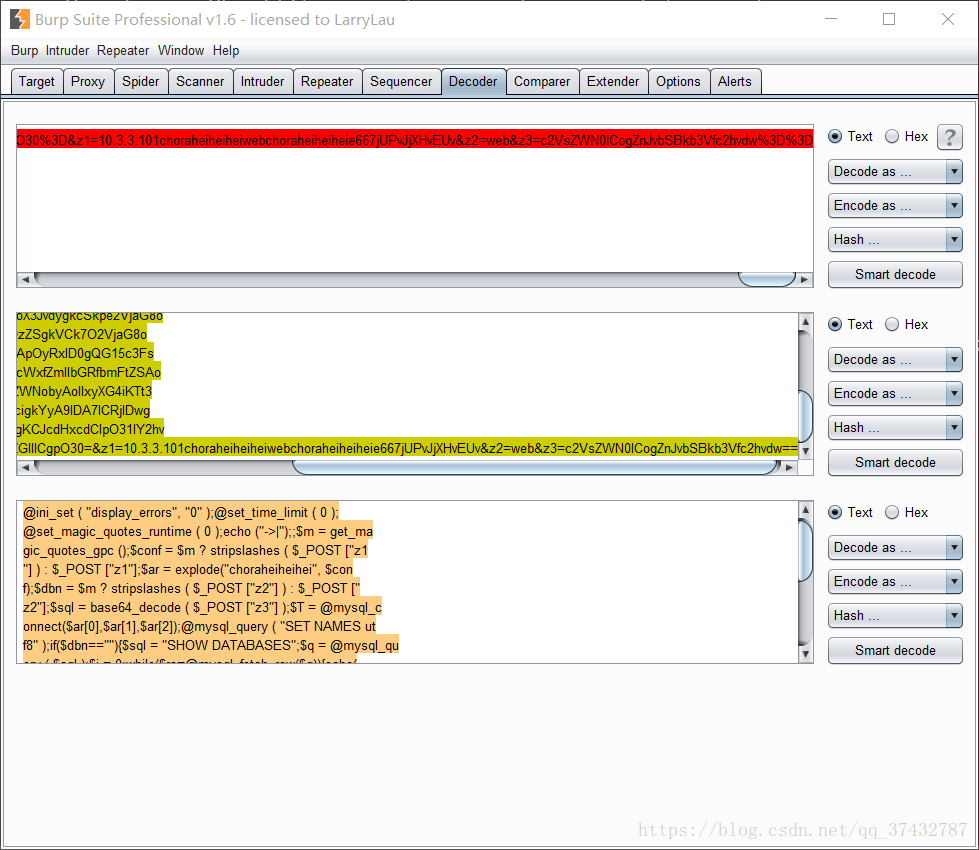This screenshot has width=979, height=850.
Task: Switch to the Proxy tab
Action: 88,82
